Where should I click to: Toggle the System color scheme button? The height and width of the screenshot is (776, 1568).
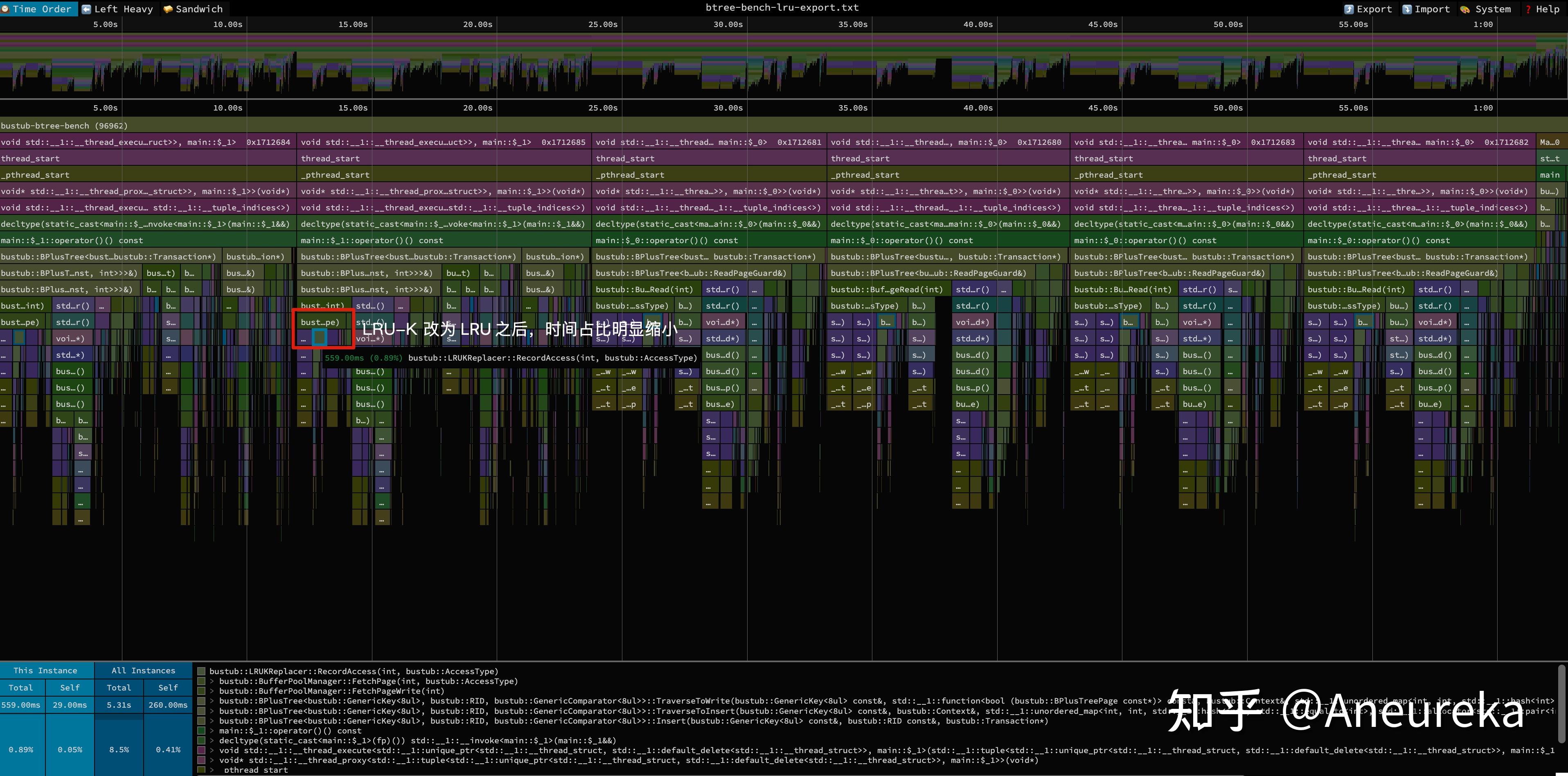pos(1486,9)
